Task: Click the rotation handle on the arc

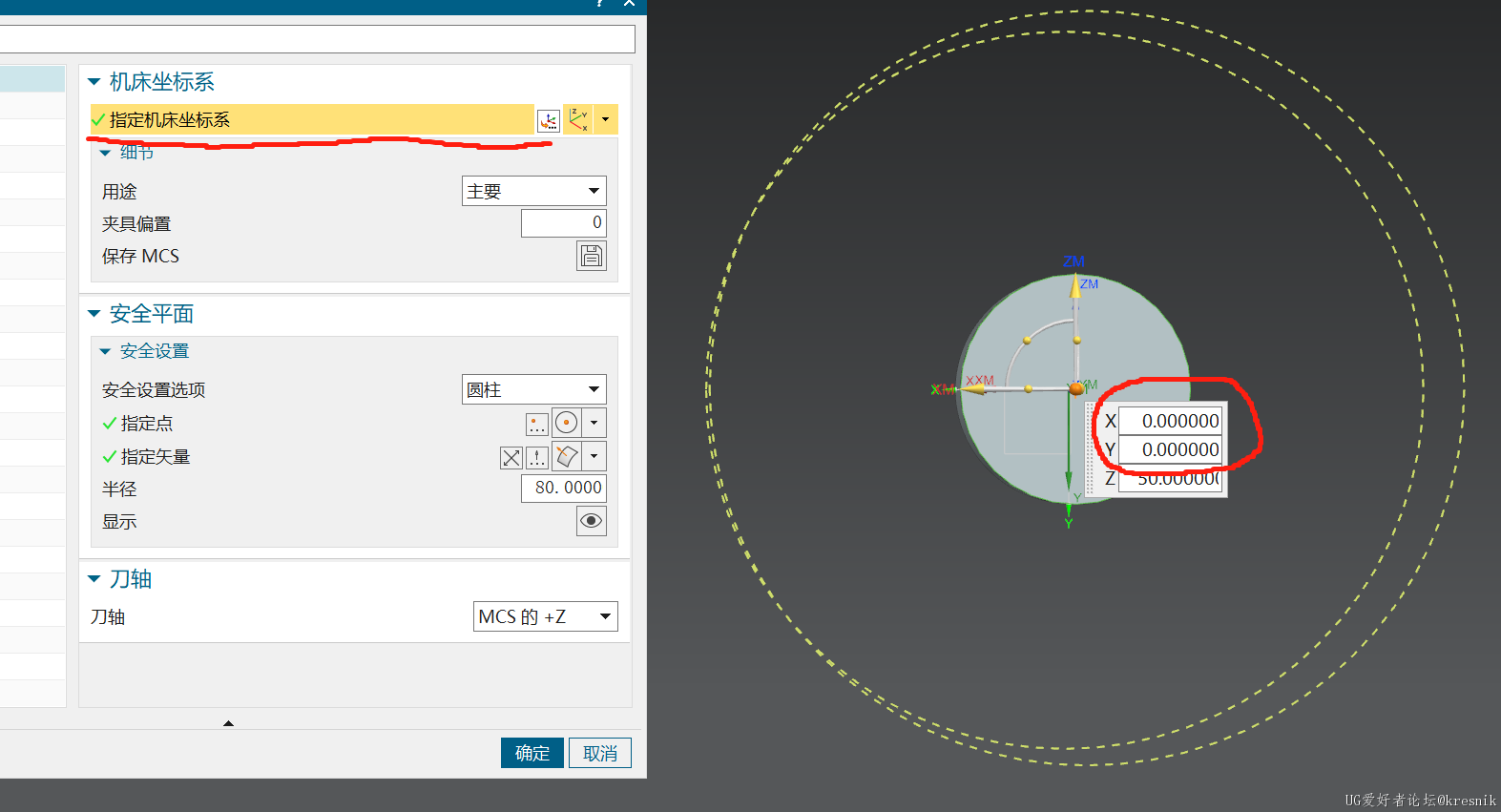Action: (1027, 340)
